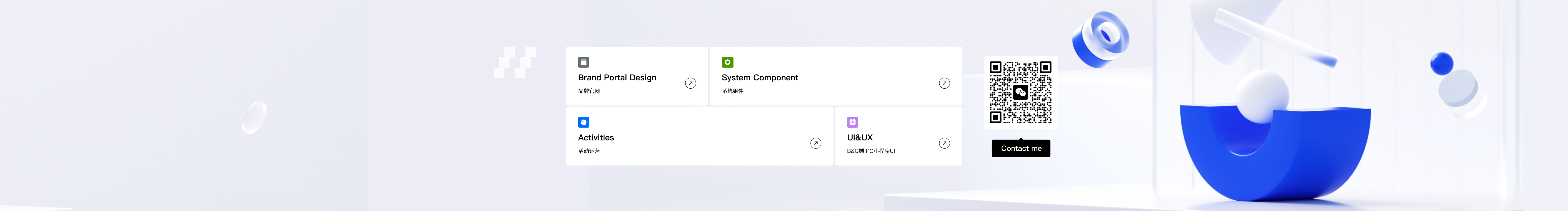Click the 品牌官网 subtitle
Image resolution: width=1568 pixels, height=211 pixels.
coord(589,91)
